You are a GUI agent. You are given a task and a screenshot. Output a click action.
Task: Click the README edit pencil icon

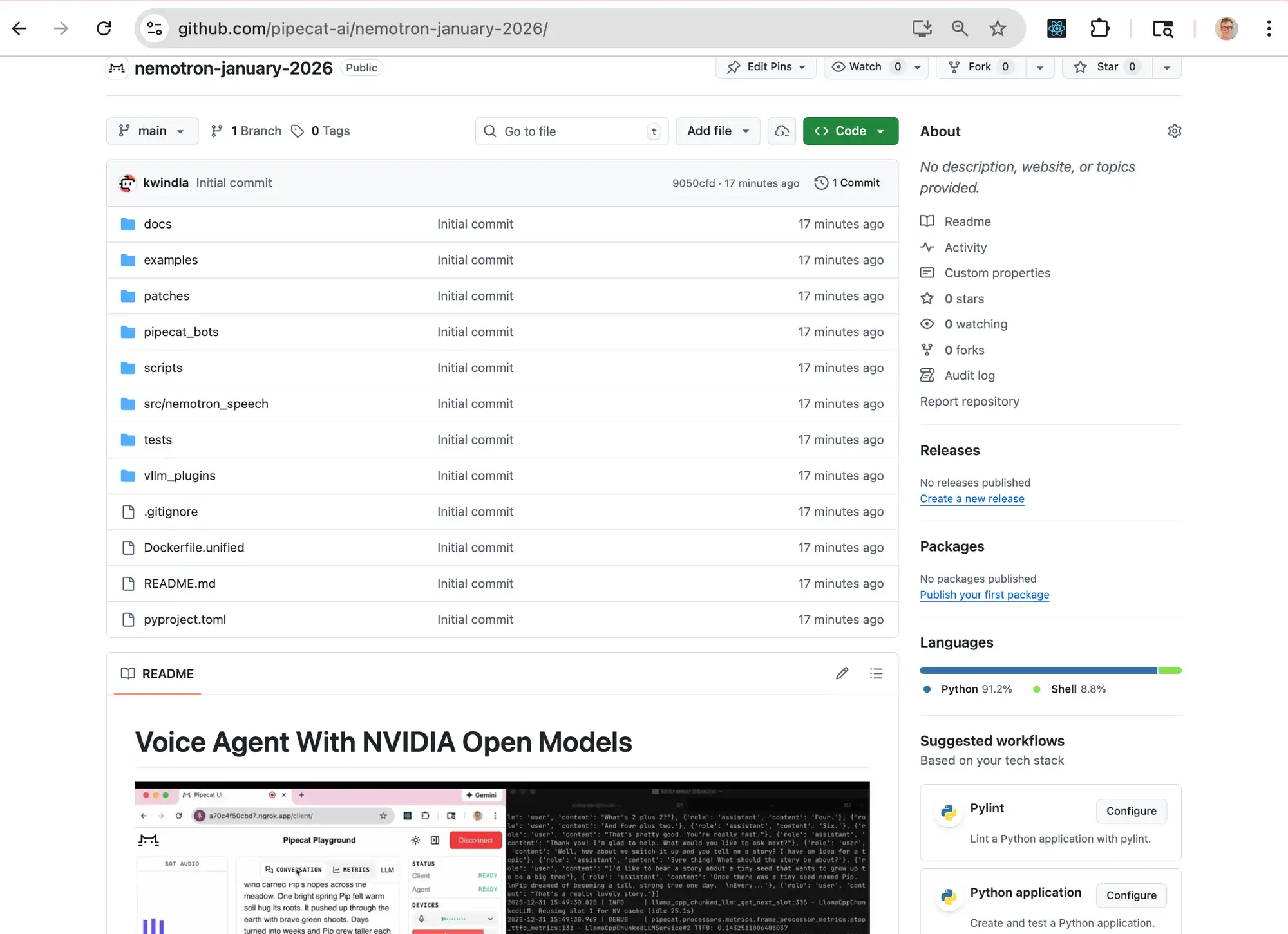point(842,673)
